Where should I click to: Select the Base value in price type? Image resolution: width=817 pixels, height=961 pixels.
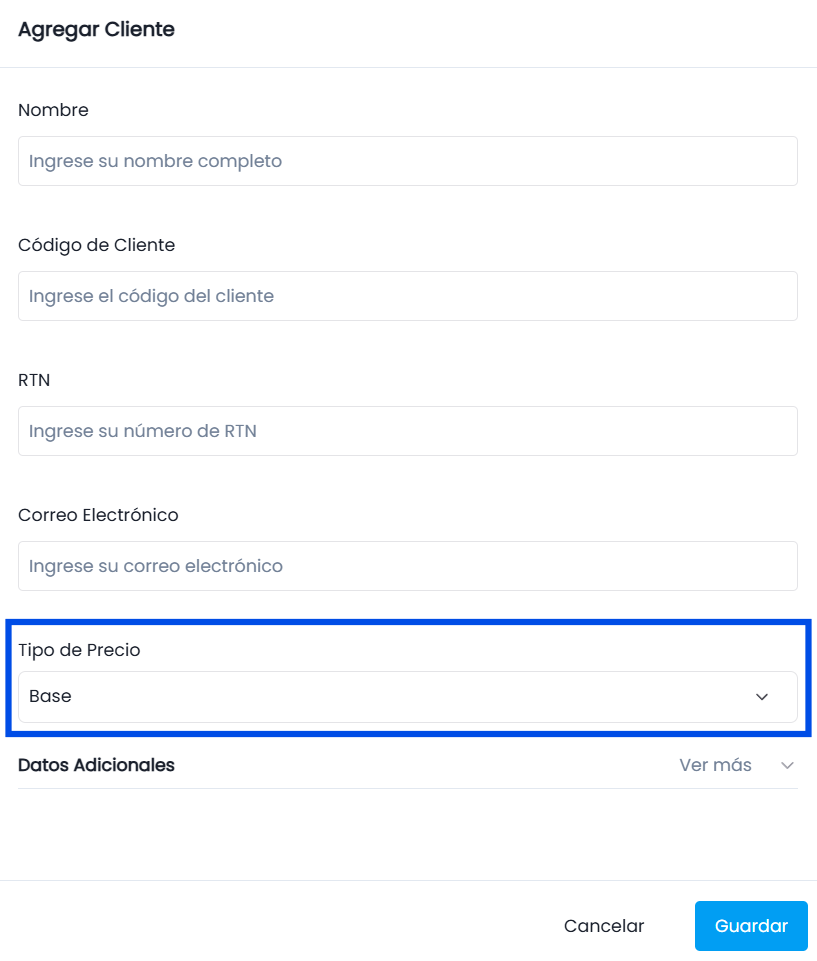(50, 696)
